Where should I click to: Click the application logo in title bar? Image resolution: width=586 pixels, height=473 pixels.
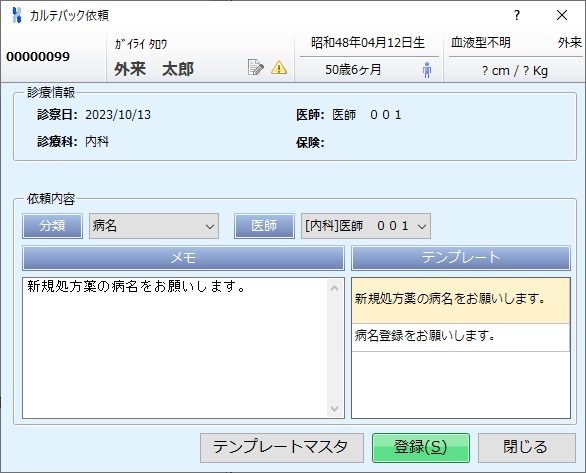(16, 15)
